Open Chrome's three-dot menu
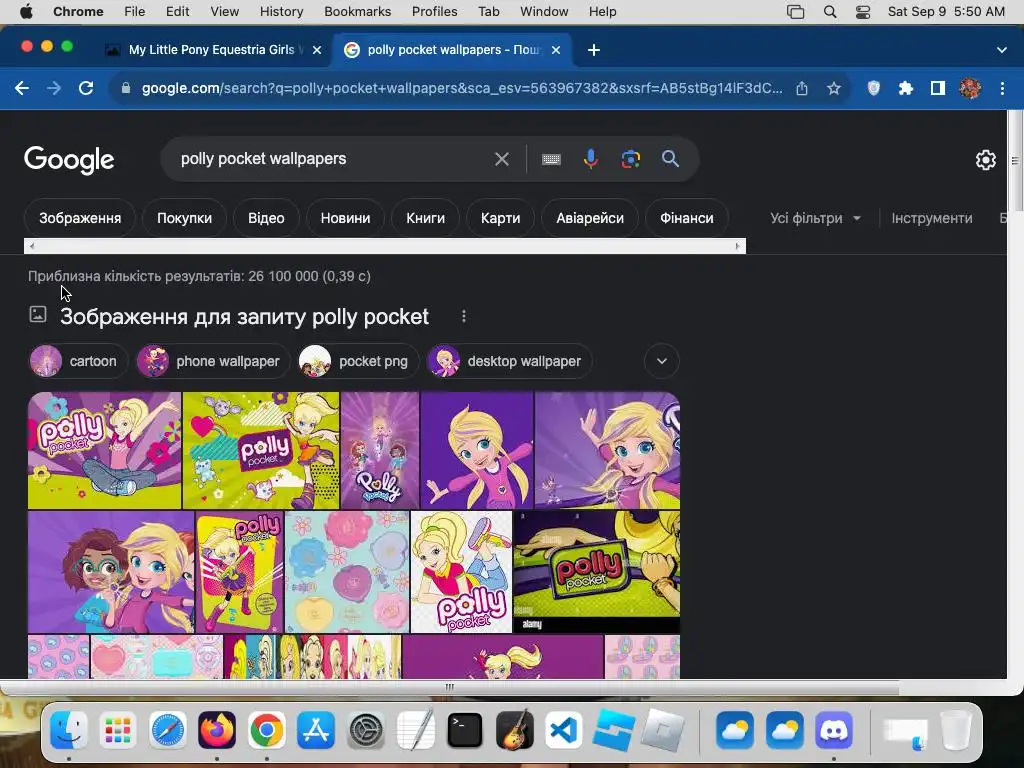Screen dimensions: 1024x768 pyautogui.click(x=1002, y=88)
